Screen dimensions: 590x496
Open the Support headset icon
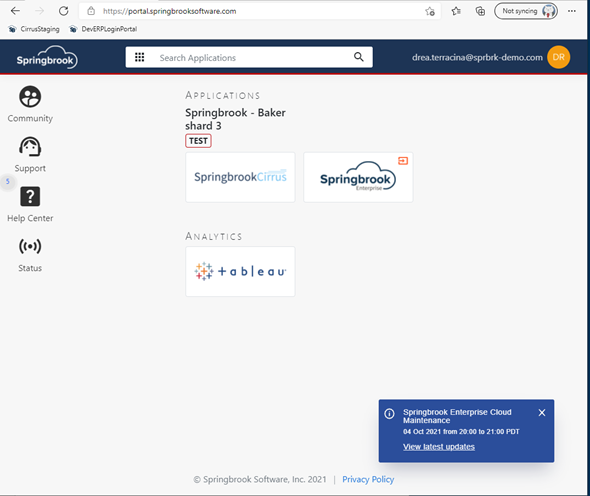click(30, 146)
